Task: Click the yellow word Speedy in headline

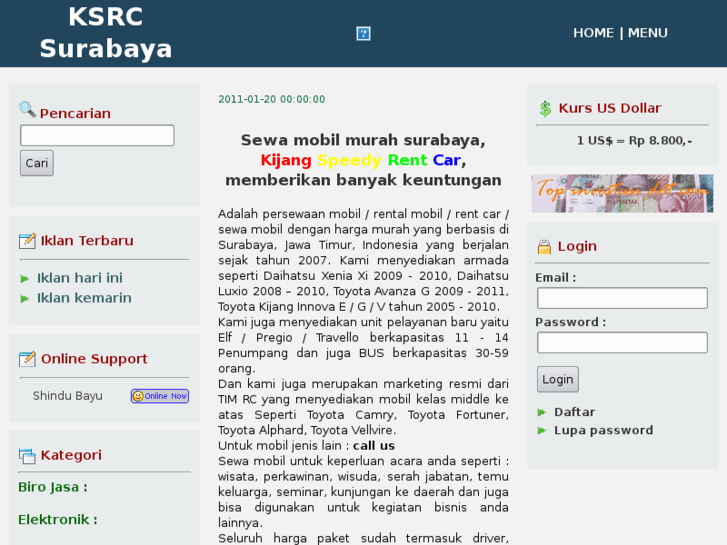Action: (x=349, y=160)
